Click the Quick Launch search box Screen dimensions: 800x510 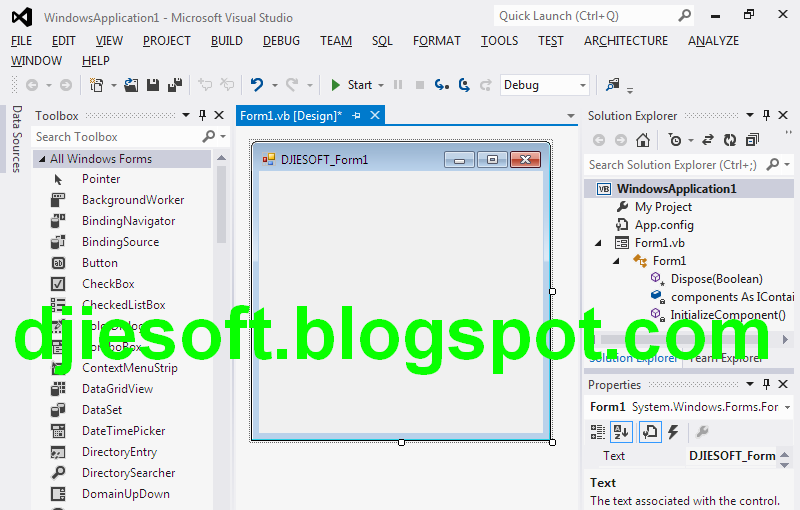586,16
